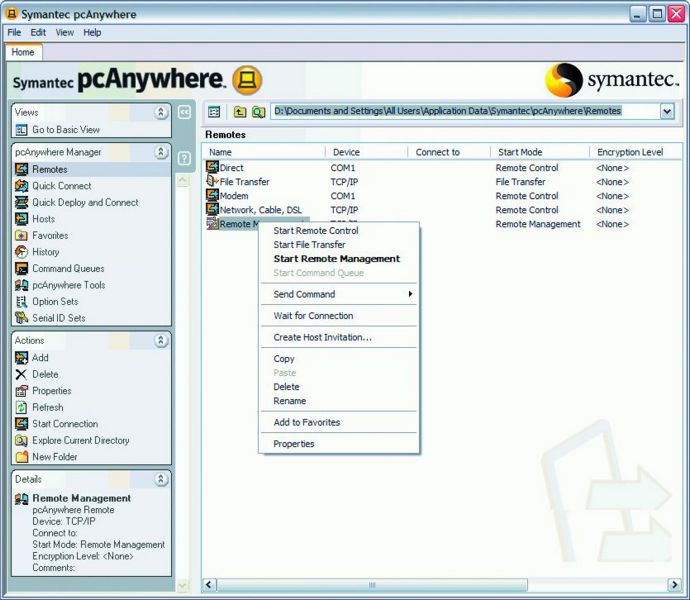Viewport: 690px width, 600px height.
Task: Click the Start Connection icon
Action: click(22, 424)
